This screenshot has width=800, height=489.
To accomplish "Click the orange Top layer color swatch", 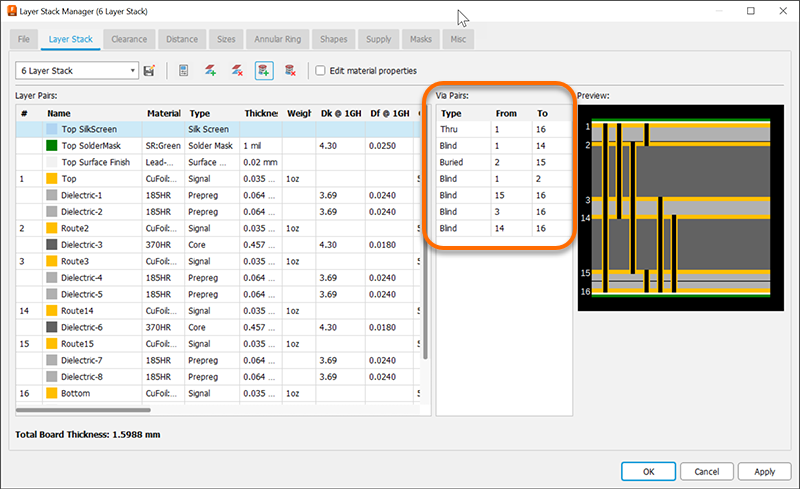I will point(52,179).
